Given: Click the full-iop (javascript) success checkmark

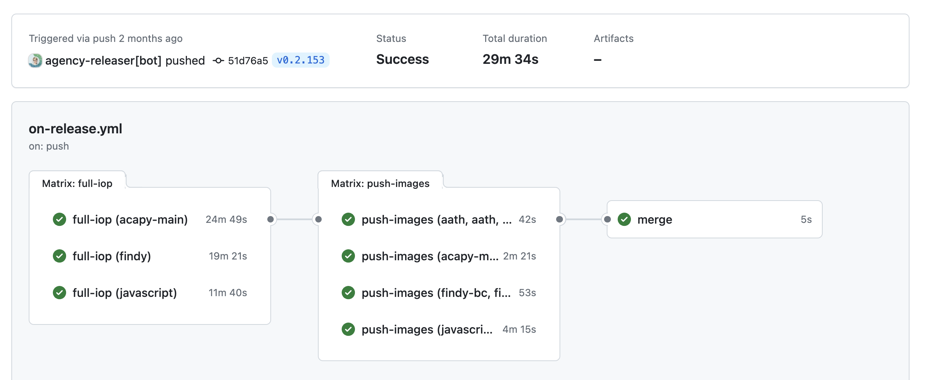Looking at the screenshot, I should pos(59,293).
